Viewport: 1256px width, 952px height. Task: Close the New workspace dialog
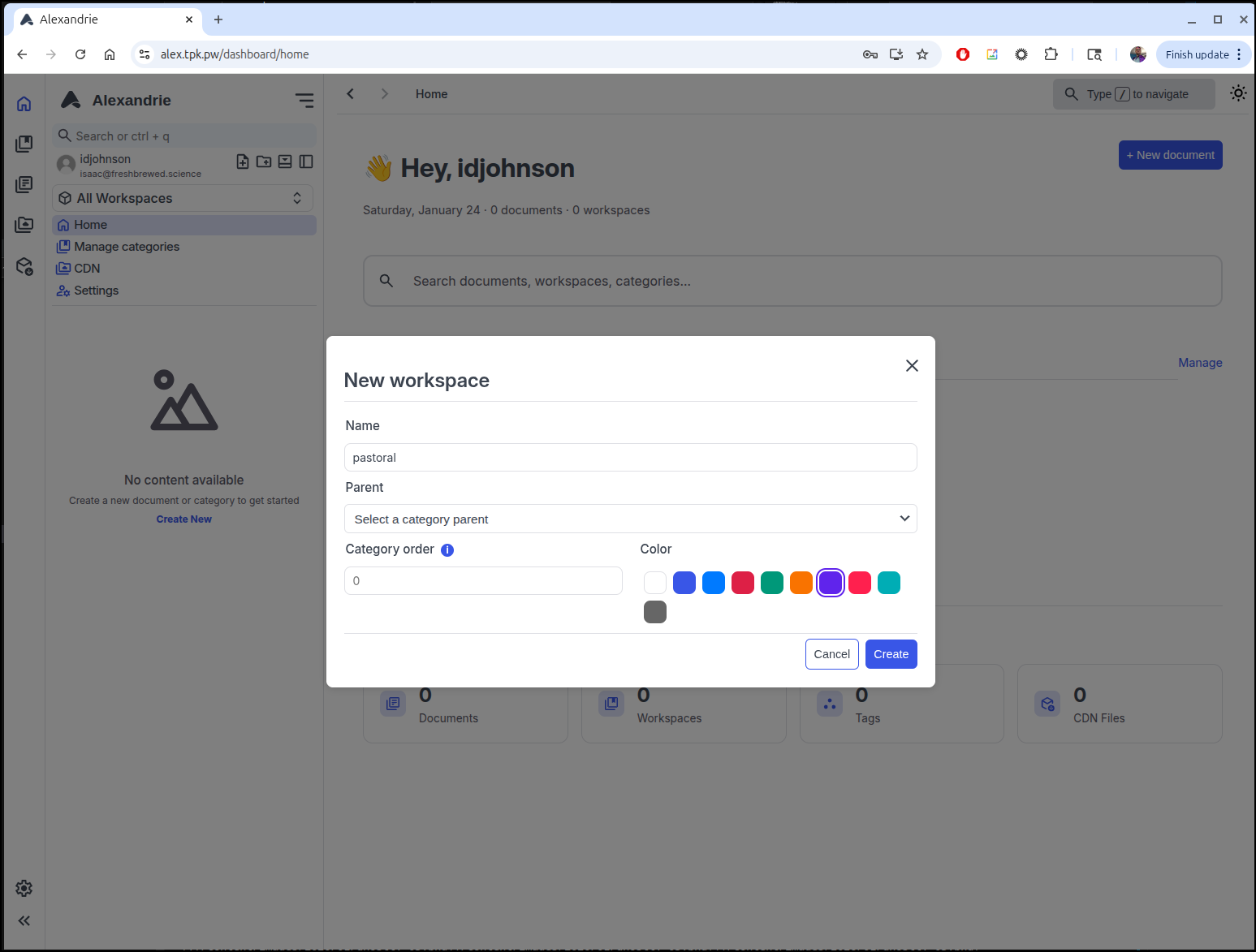pos(912,366)
